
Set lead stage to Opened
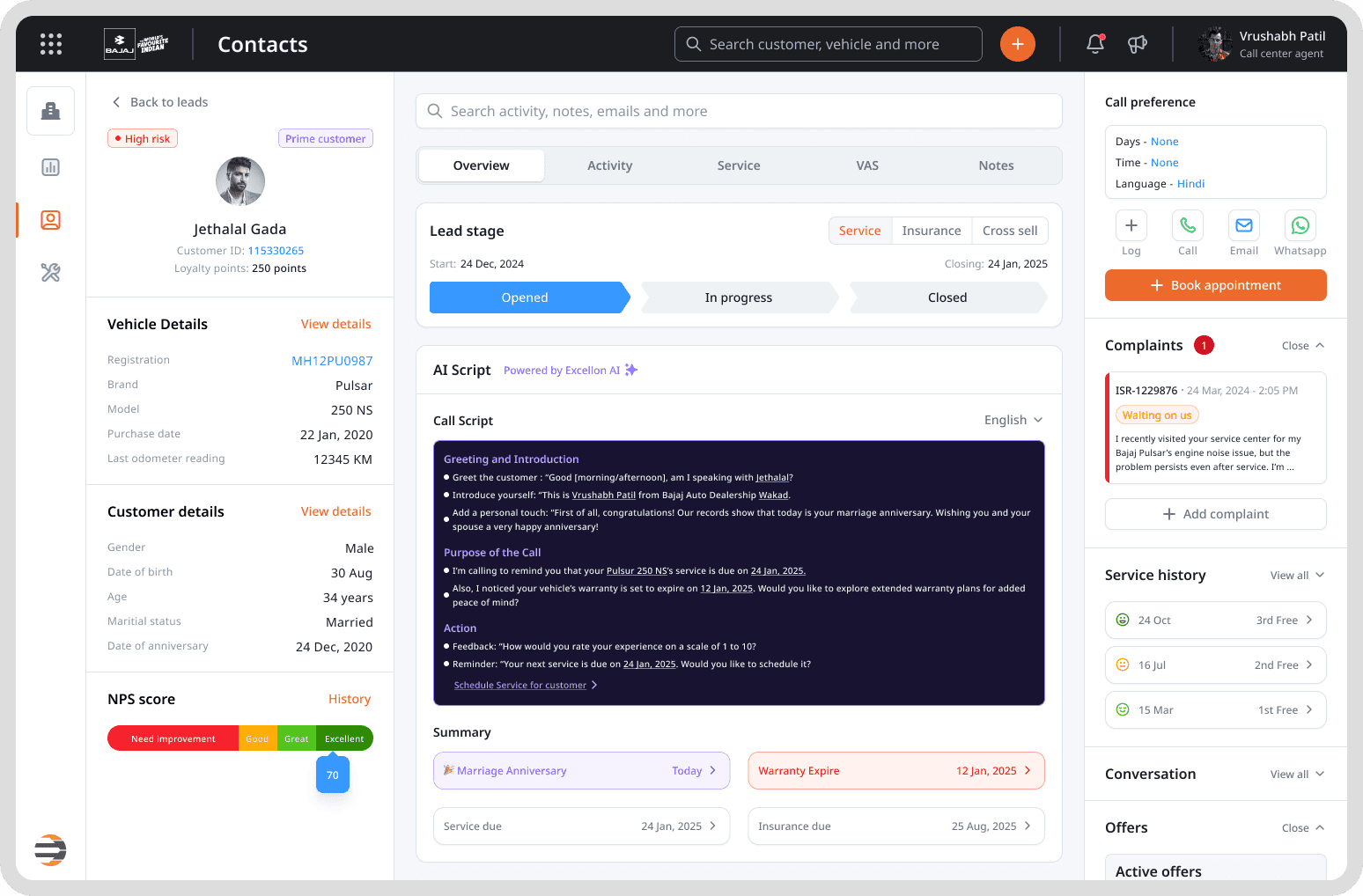coord(529,297)
